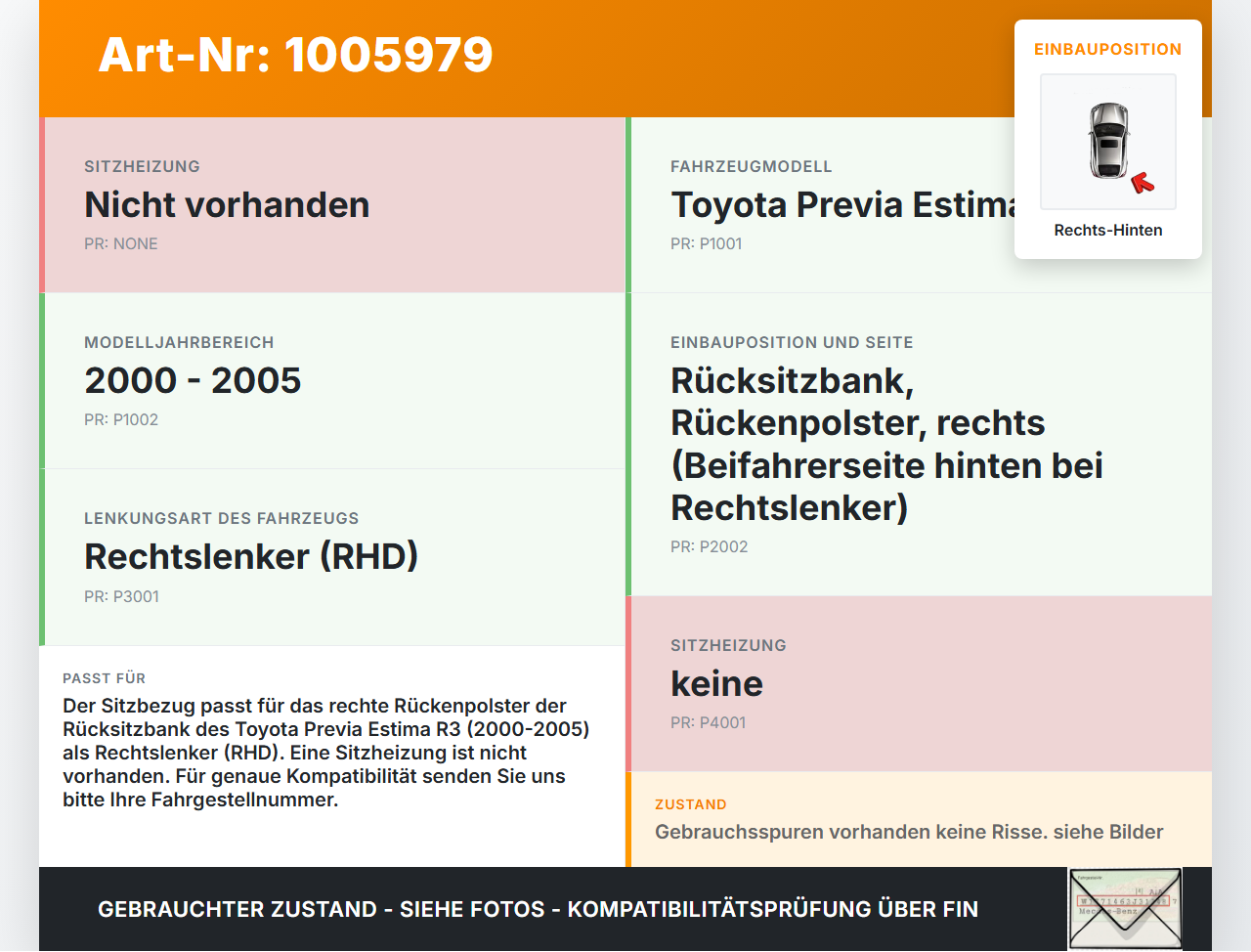The image size is (1251, 952).
Task: Click the 'PR: P1002' code
Action: pos(121,419)
